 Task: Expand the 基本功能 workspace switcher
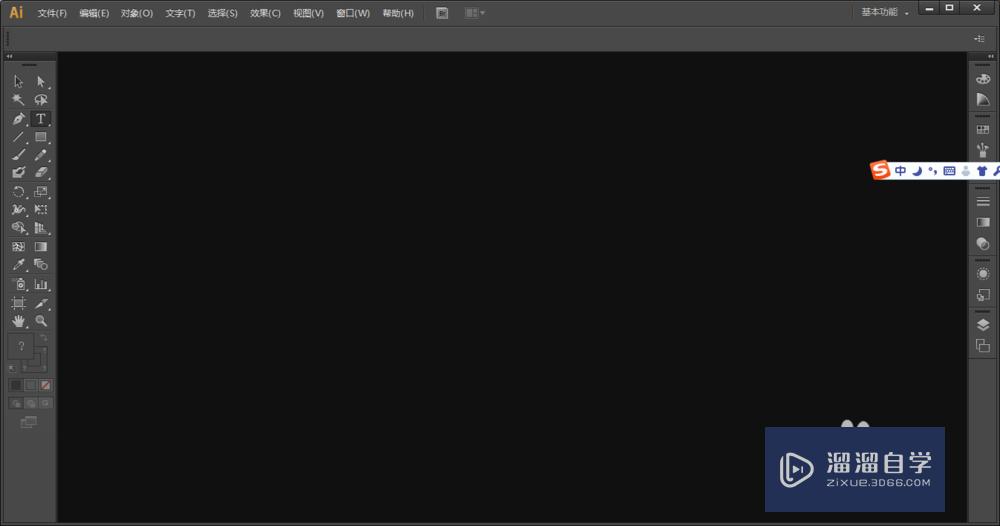[x=885, y=12]
